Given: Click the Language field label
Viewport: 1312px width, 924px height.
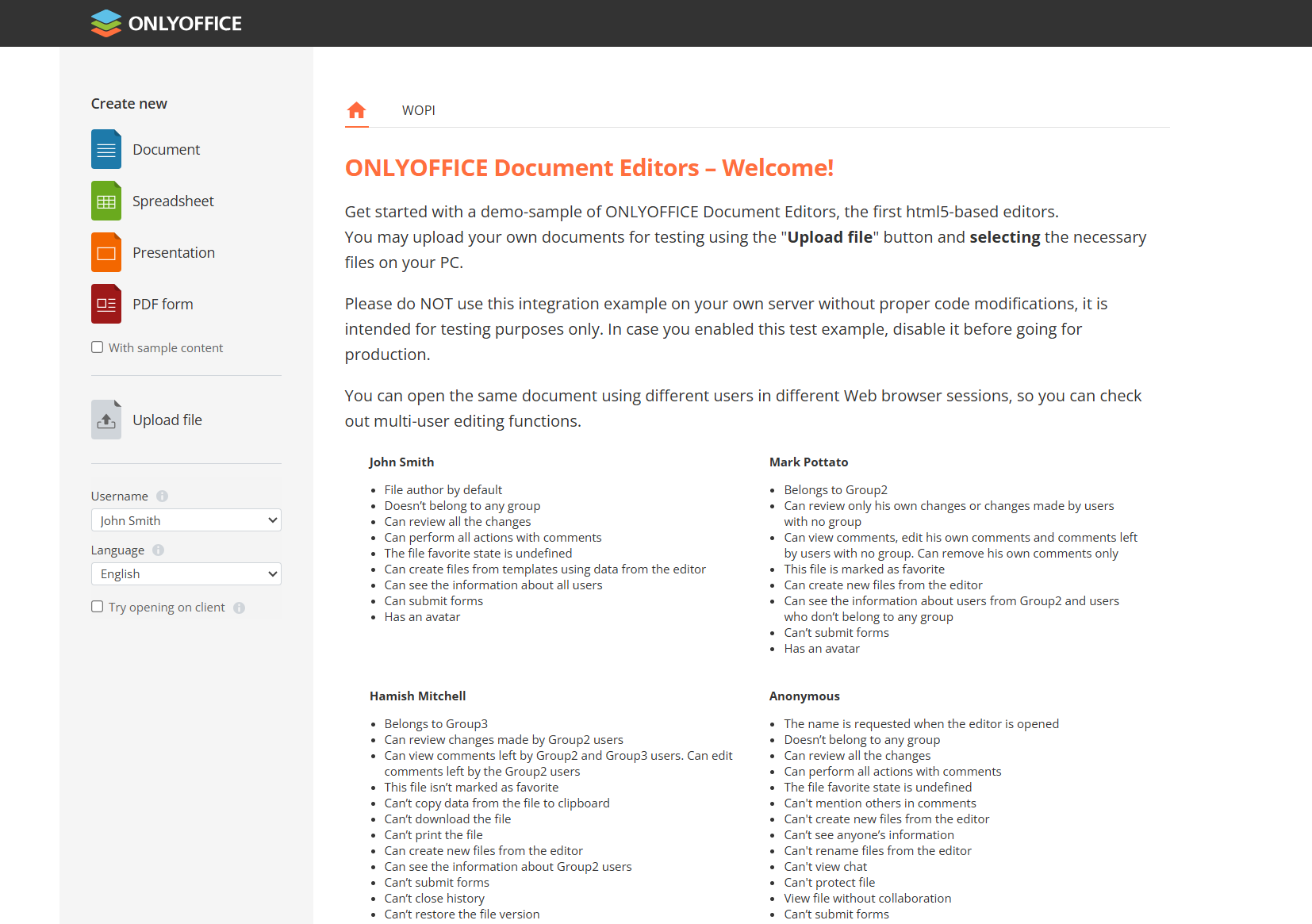Looking at the screenshot, I should click(x=117, y=550).
